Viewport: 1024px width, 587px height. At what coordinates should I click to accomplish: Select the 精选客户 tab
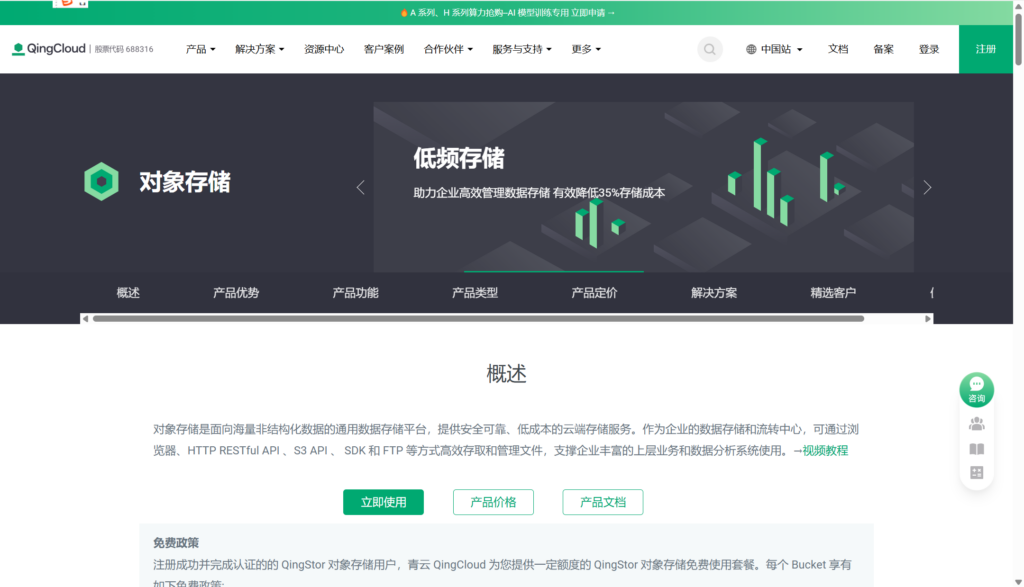click(833, 293)
